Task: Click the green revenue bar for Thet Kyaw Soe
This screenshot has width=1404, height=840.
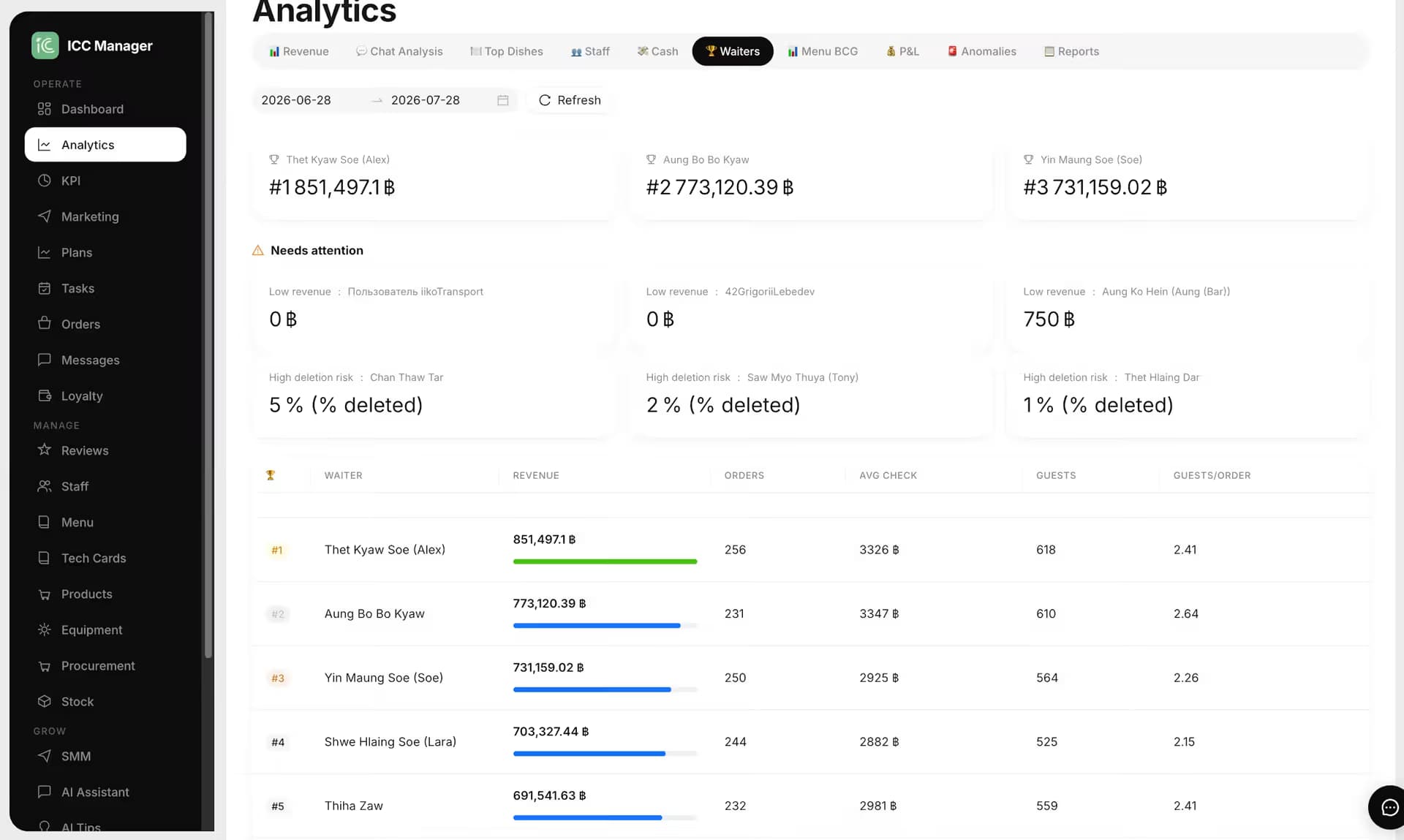Action: (x=605, y=561)
